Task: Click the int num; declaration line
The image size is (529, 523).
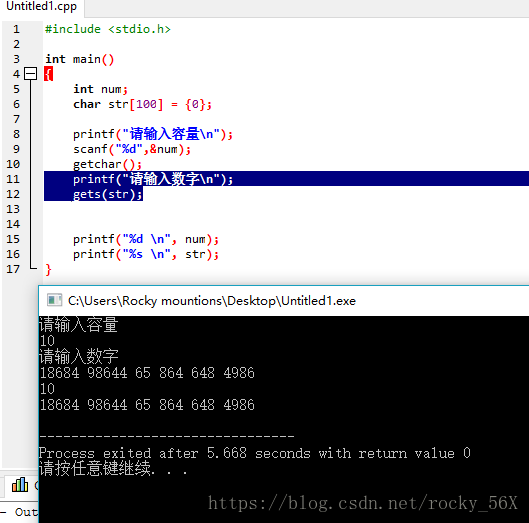Action: [101, 89]
